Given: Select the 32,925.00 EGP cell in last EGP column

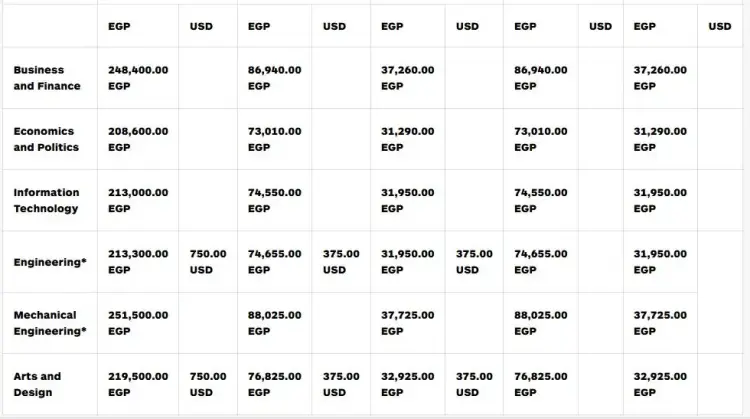Looking at the screenshot, I should pyautogui.click(x=660, y=384).
